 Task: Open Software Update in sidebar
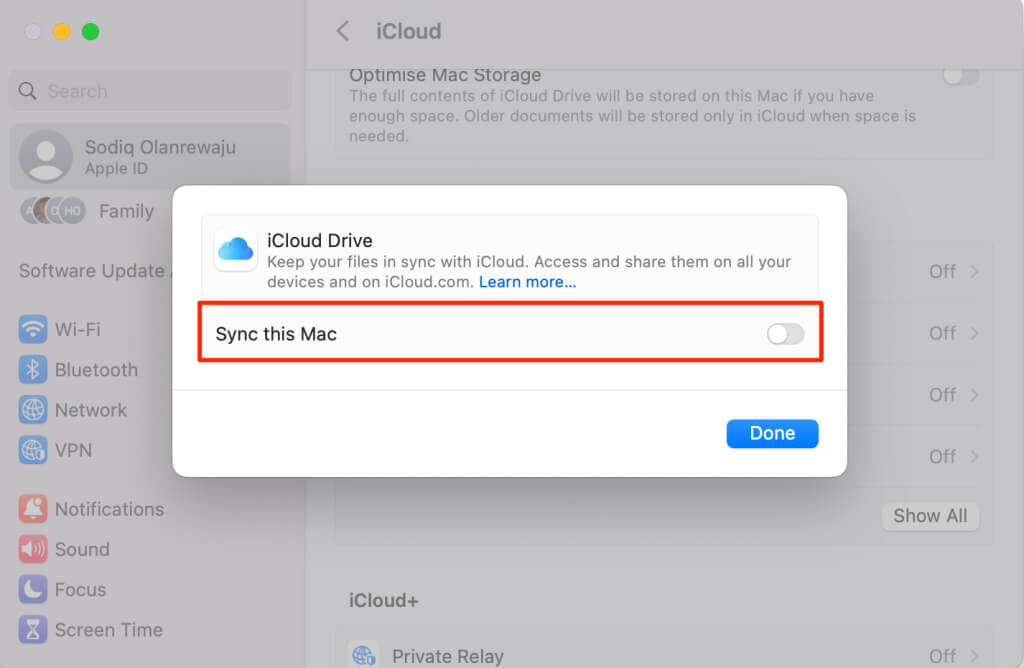pyautogui.click(x=91, y=271)
